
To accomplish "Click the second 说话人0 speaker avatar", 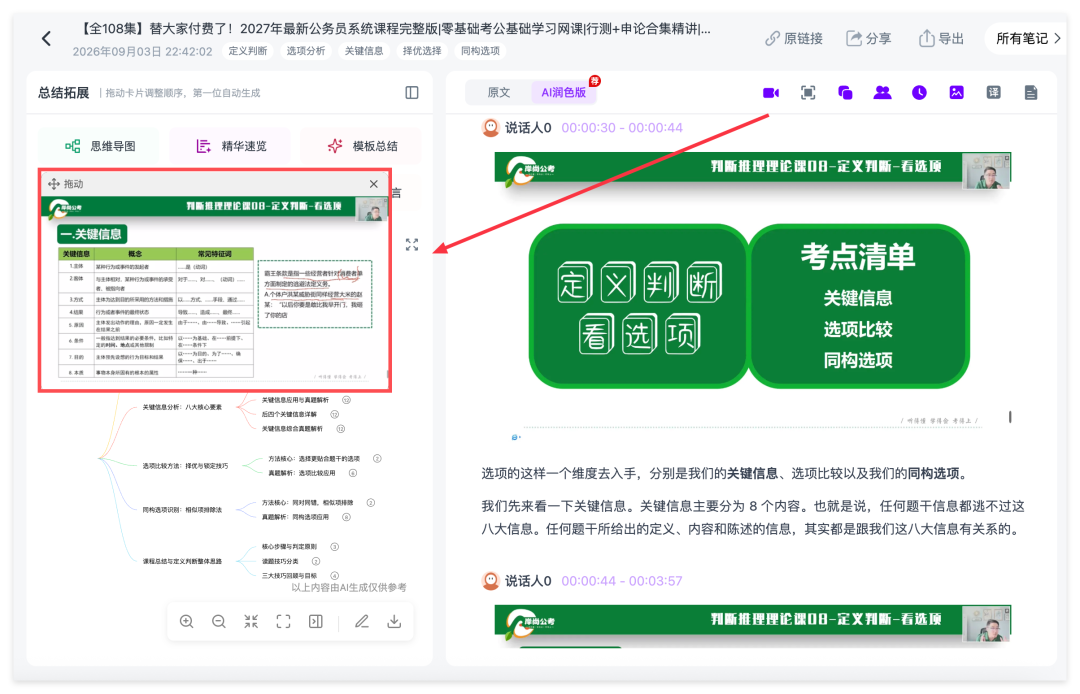I will (x=490, y=581).
